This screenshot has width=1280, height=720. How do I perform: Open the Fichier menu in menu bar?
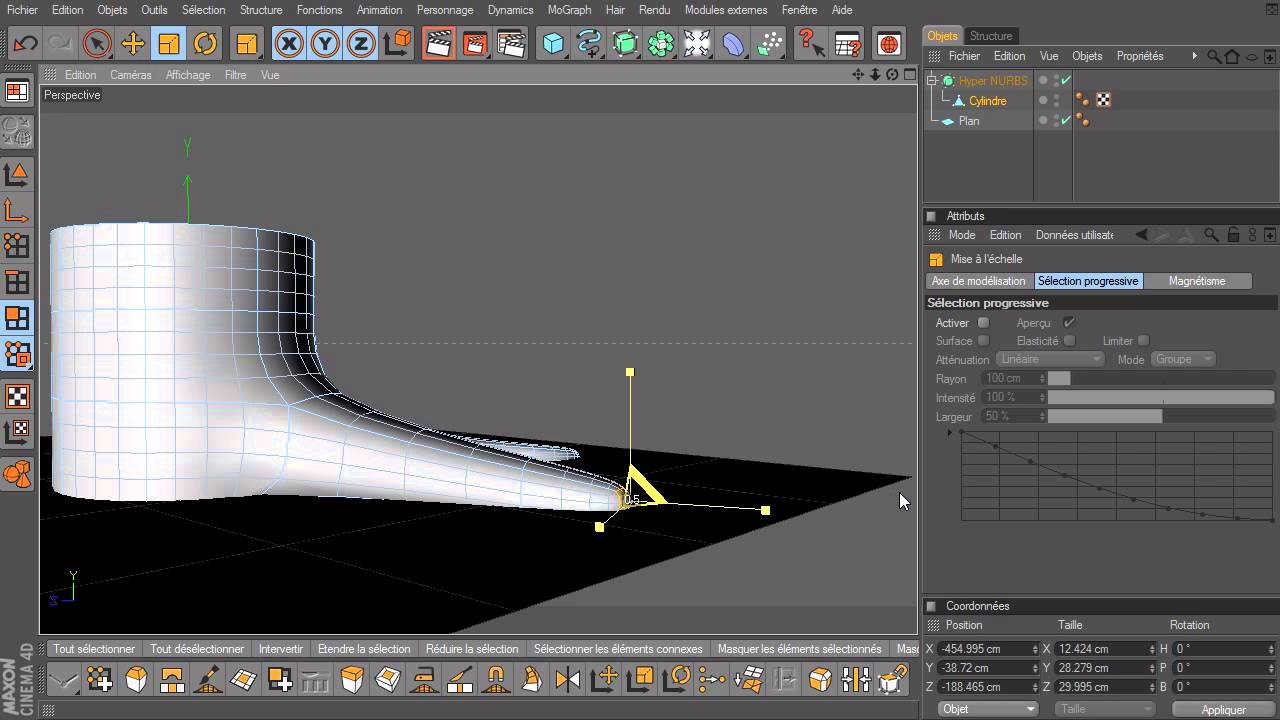(x=22, y=10)
